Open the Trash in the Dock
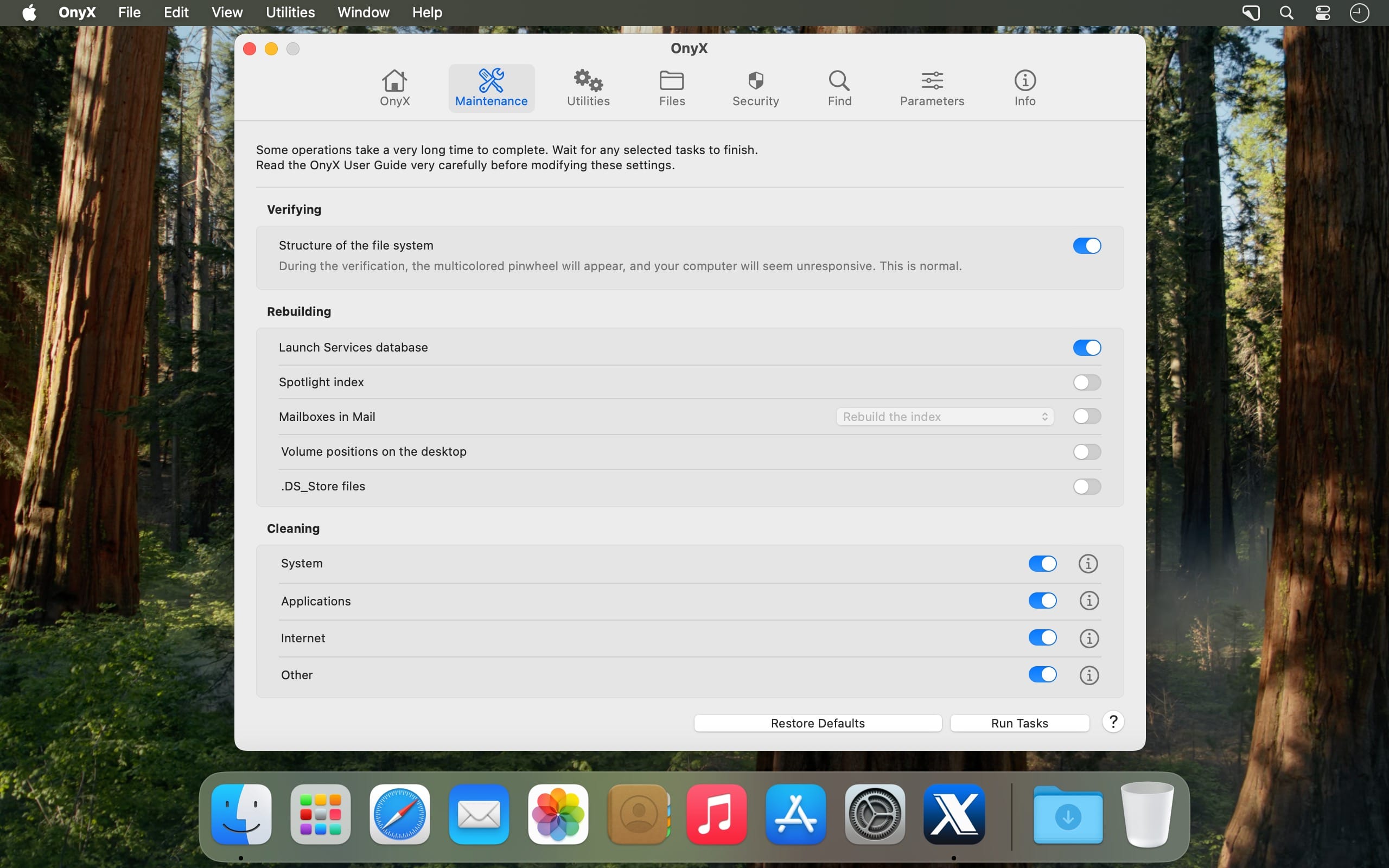 point(1147,814)
